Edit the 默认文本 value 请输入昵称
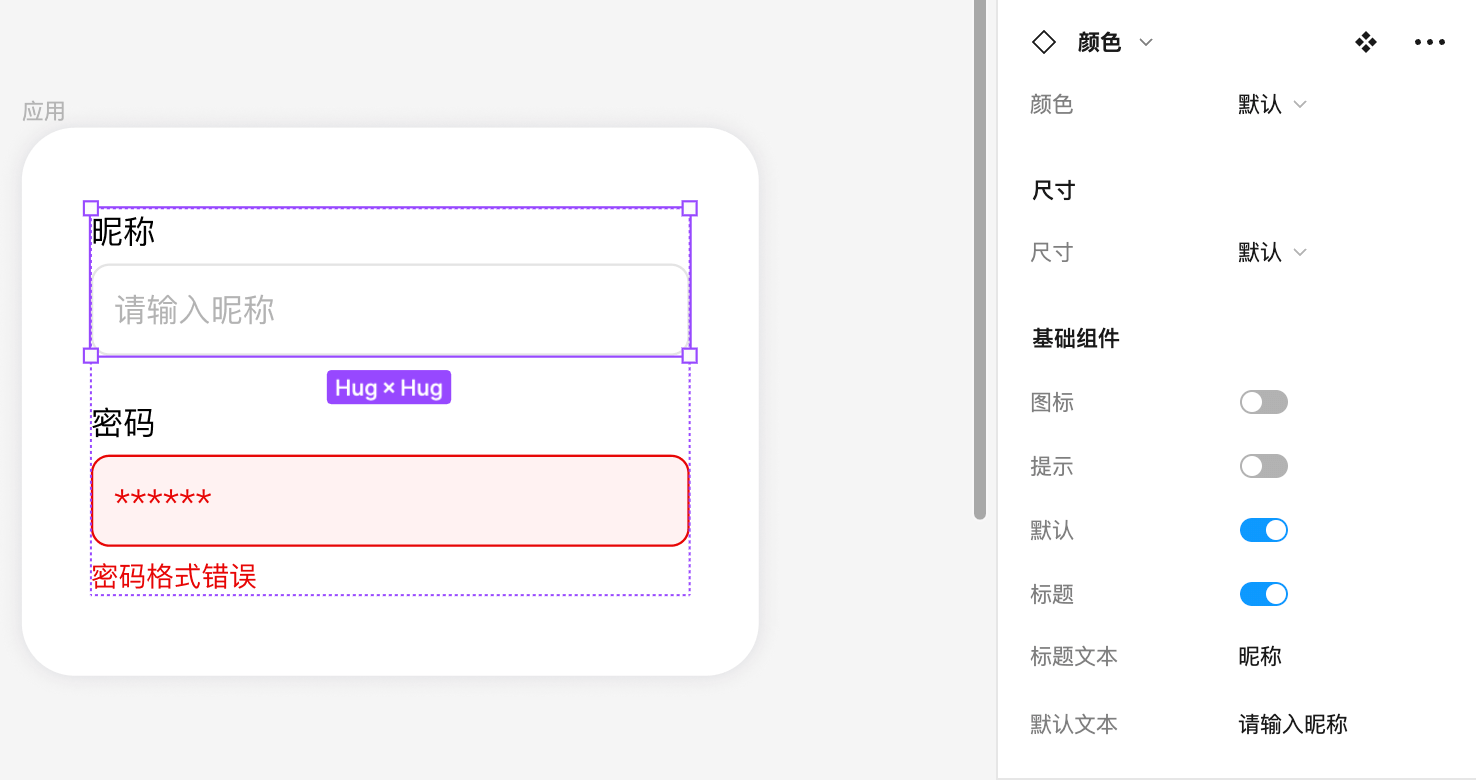Image resolution: width=1476 pixels, height=780 pixels. (x=1293, y=724)
